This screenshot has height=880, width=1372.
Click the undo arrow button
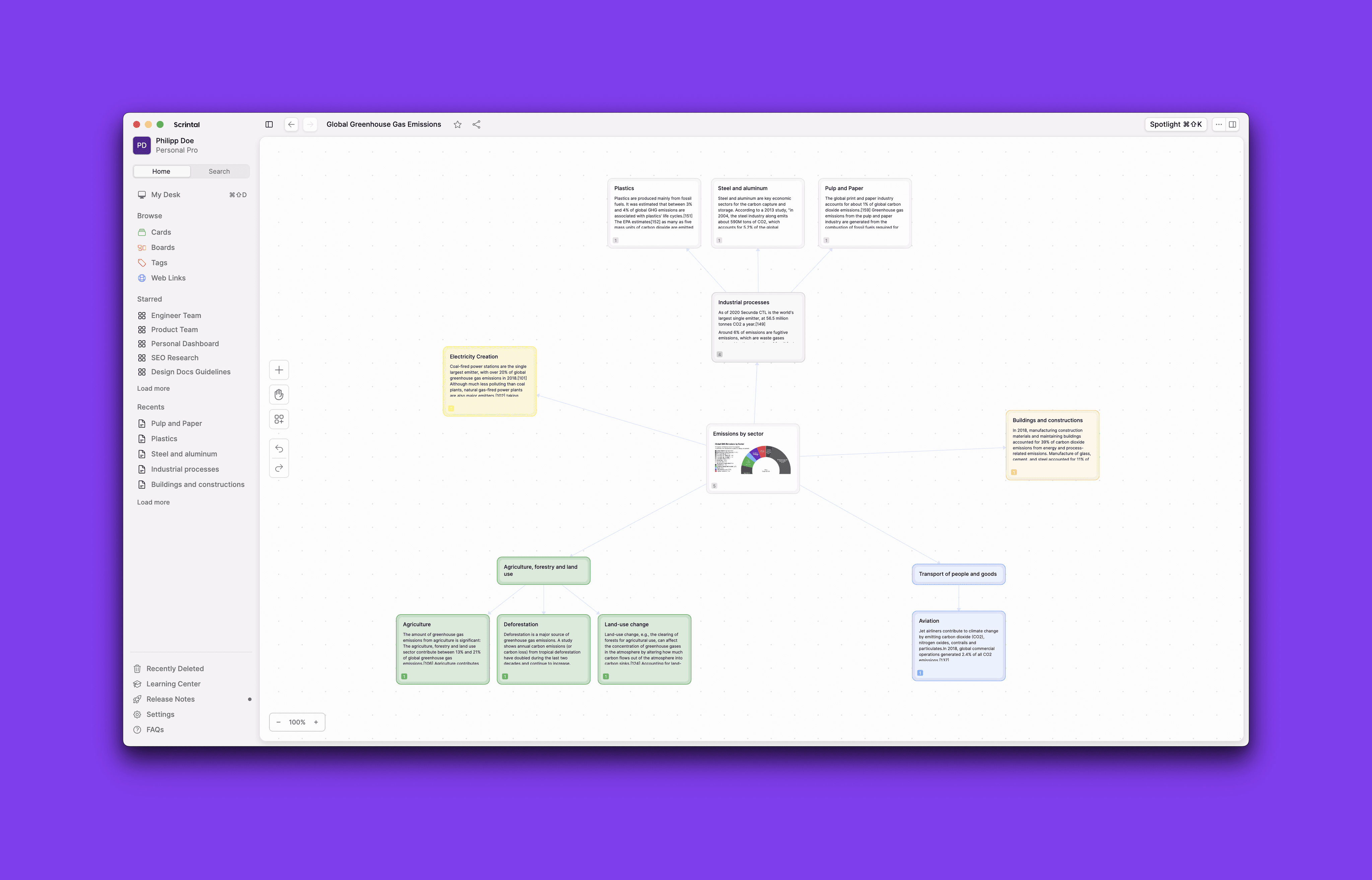(279, 449)
